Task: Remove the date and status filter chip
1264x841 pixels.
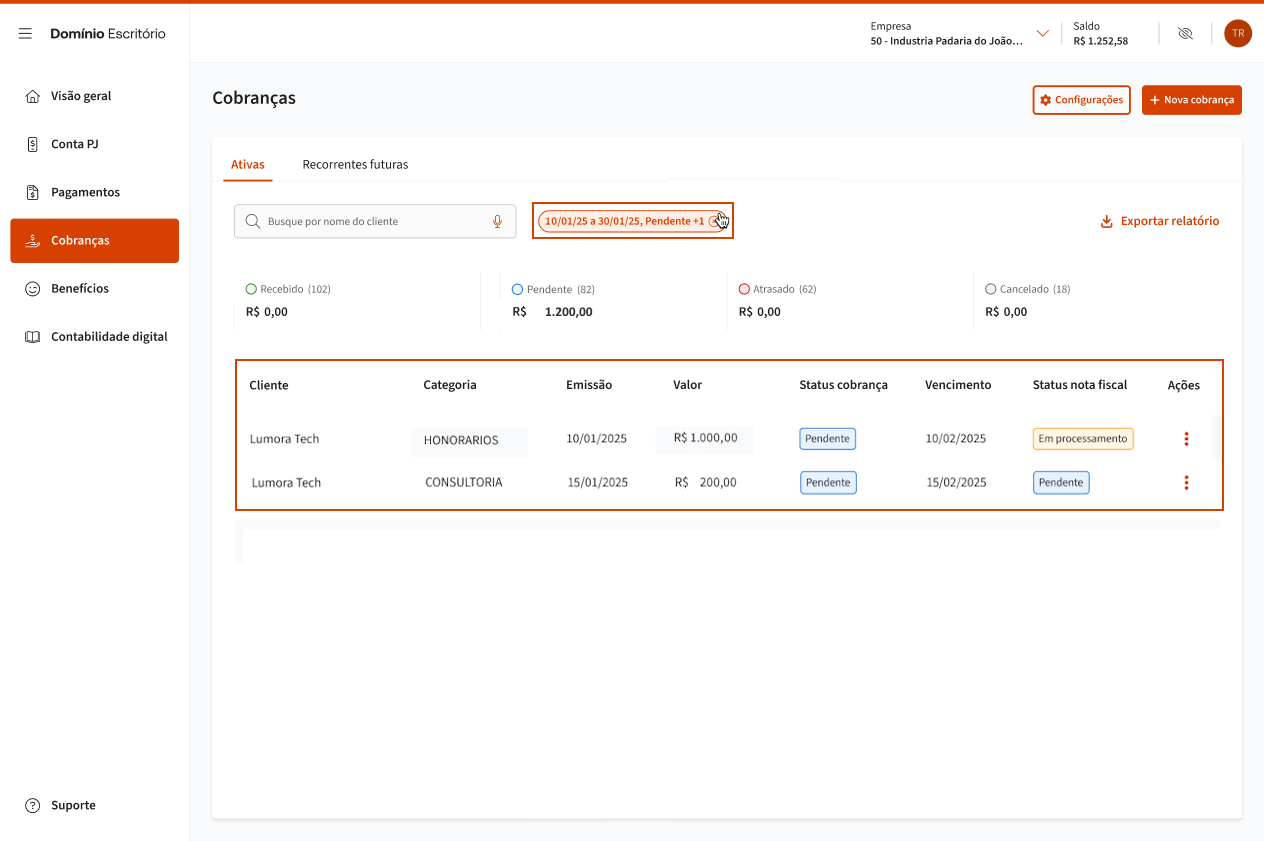Action: click(714, 221)
